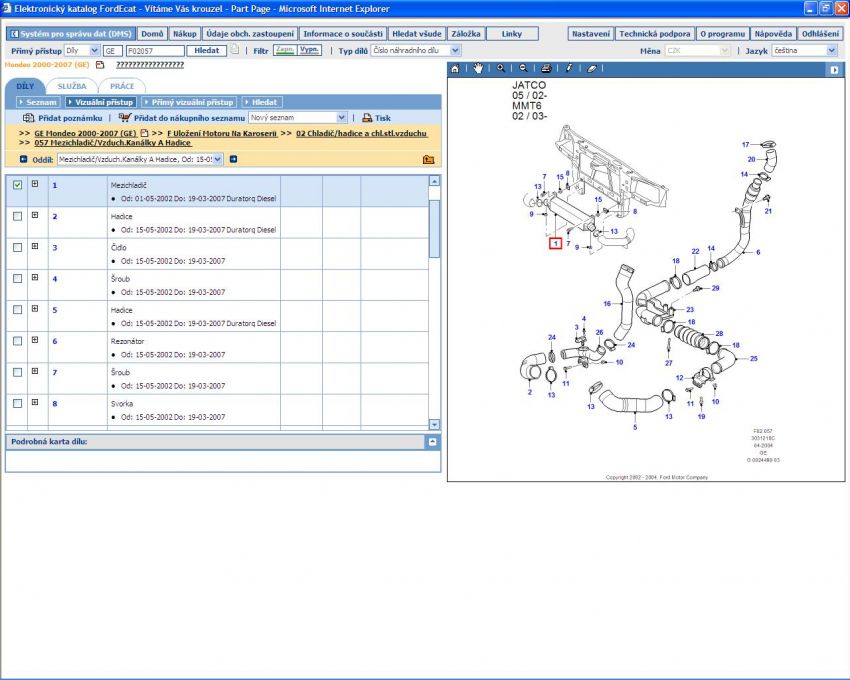The height and width of the screenshot is (680, 850).
Task: Click the shopping cart icon
Action: click(125, 118)
